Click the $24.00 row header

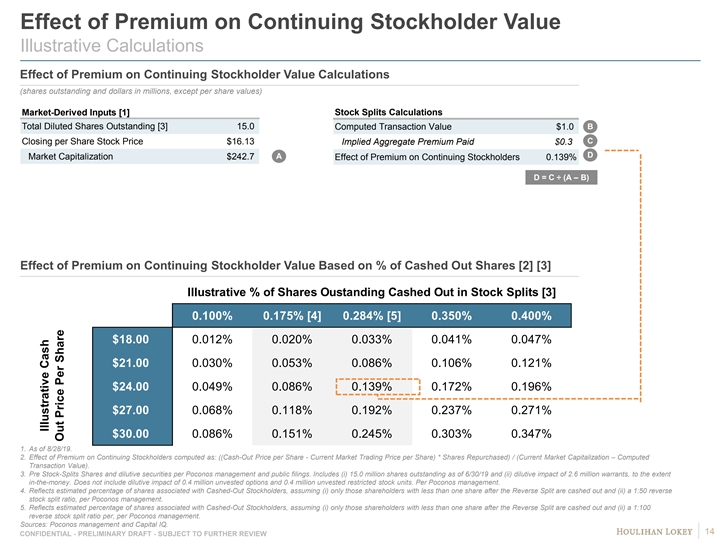131,387
